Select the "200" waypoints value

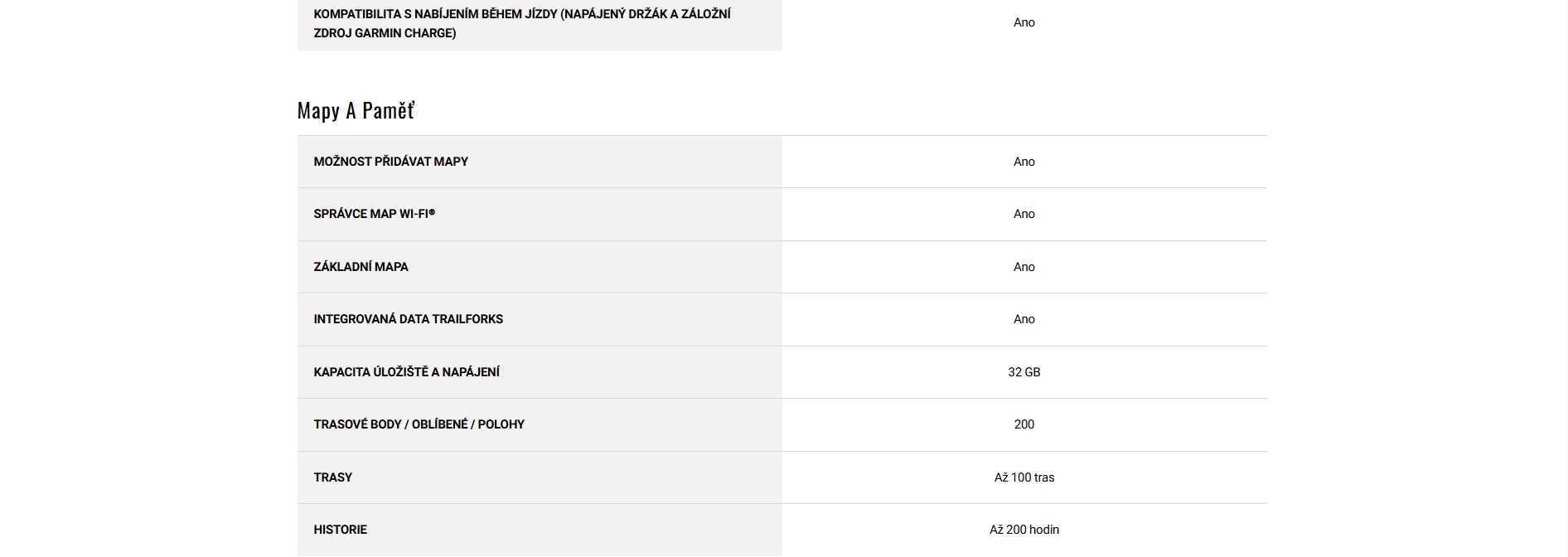pyautogui.click(x=1024, y=424)
